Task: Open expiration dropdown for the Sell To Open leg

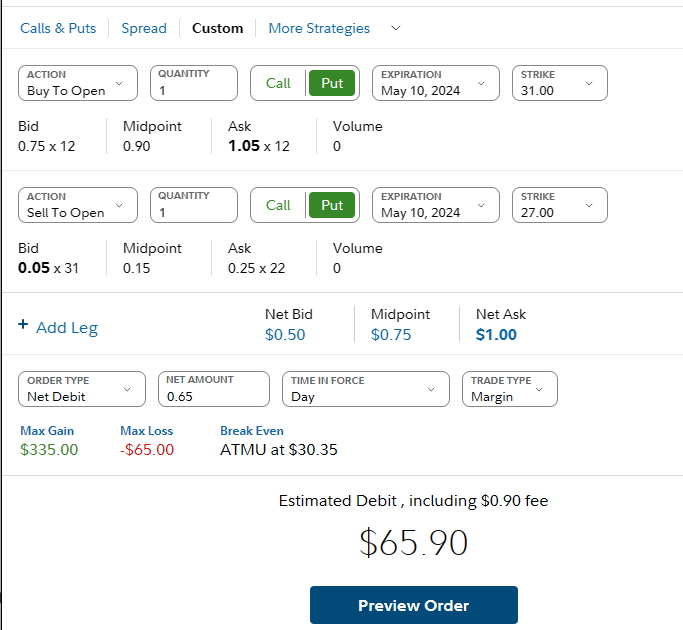Action: pos(436,205)
